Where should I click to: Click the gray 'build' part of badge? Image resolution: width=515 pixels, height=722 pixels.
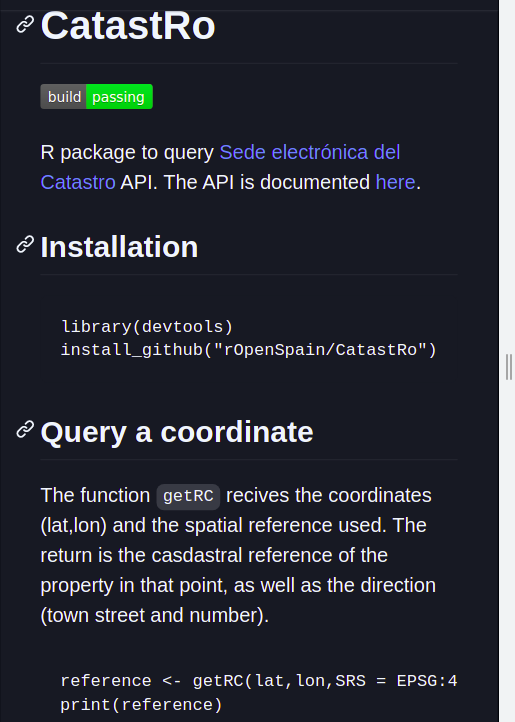(64, 97)
